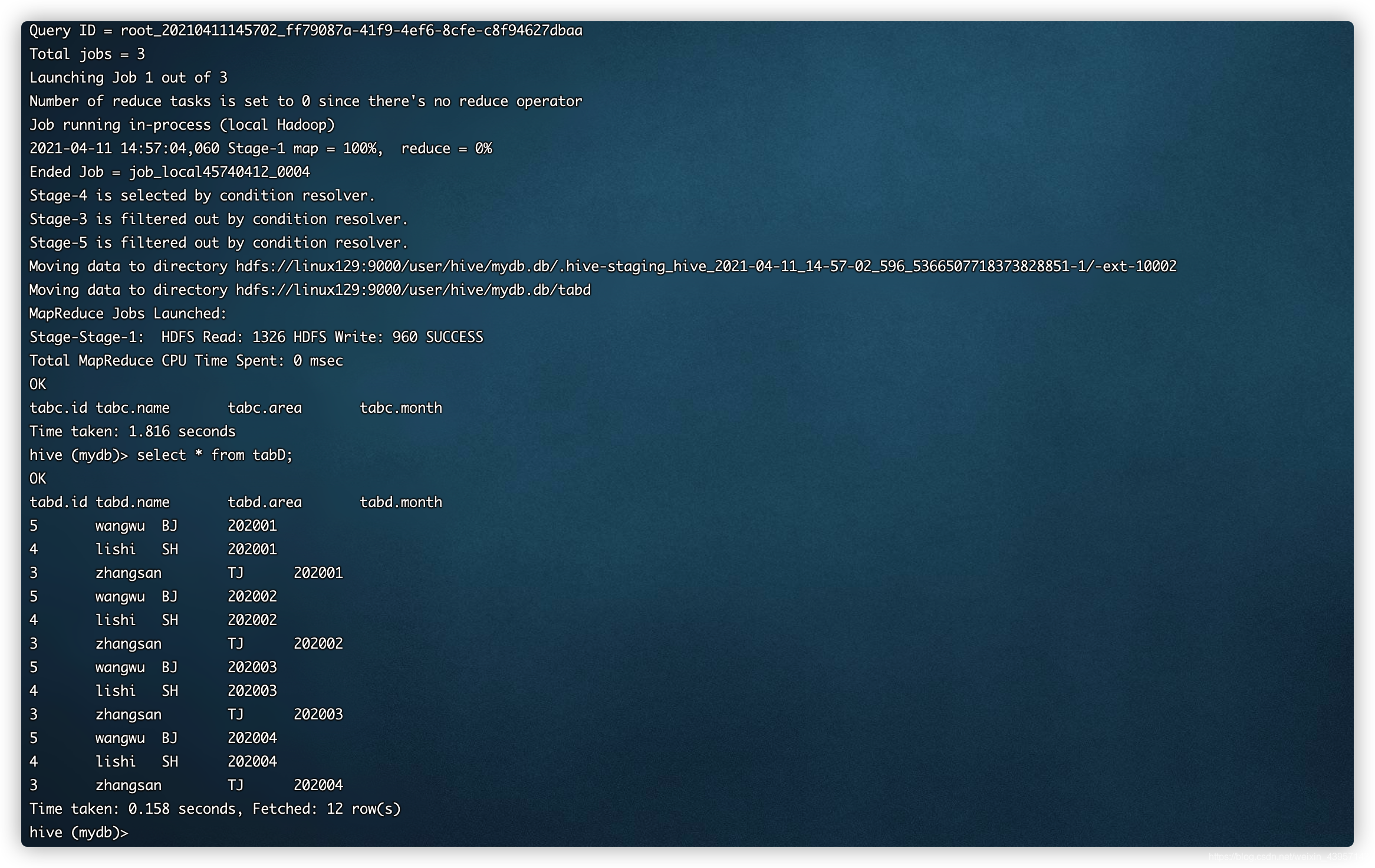Click 'BJ' in the wangwu 202003 row
The height and width of the screenshot is (868, 1375).
tap(170, 668)
